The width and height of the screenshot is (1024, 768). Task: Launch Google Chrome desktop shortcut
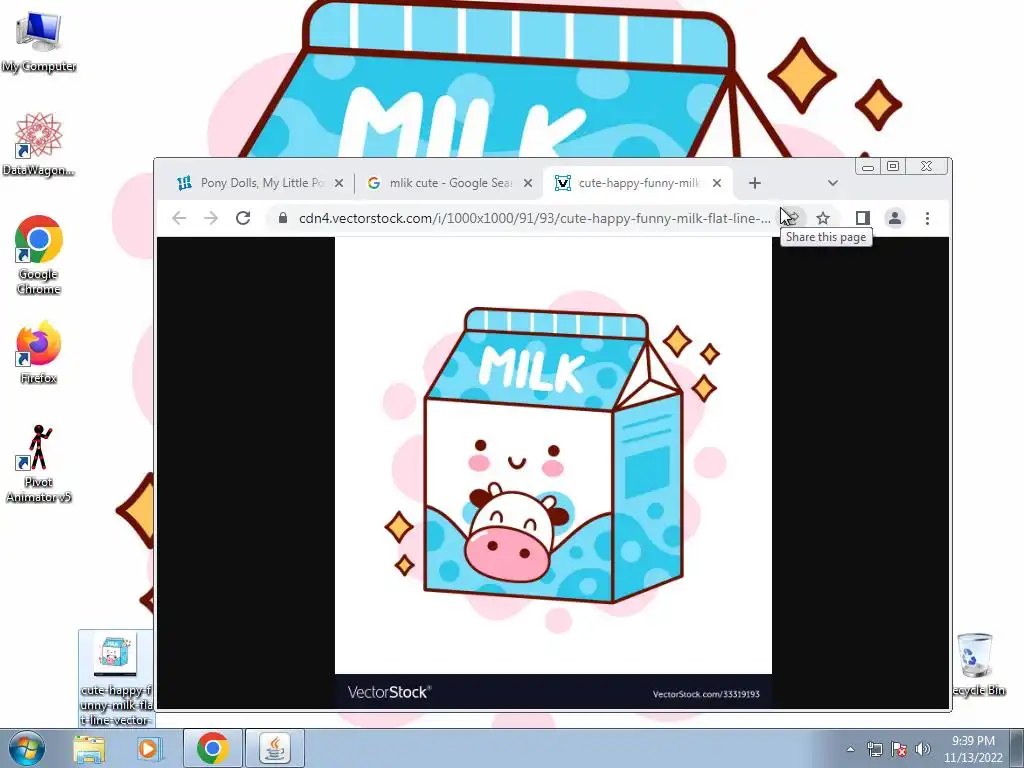pyautogui.click(x=39, y=255)
